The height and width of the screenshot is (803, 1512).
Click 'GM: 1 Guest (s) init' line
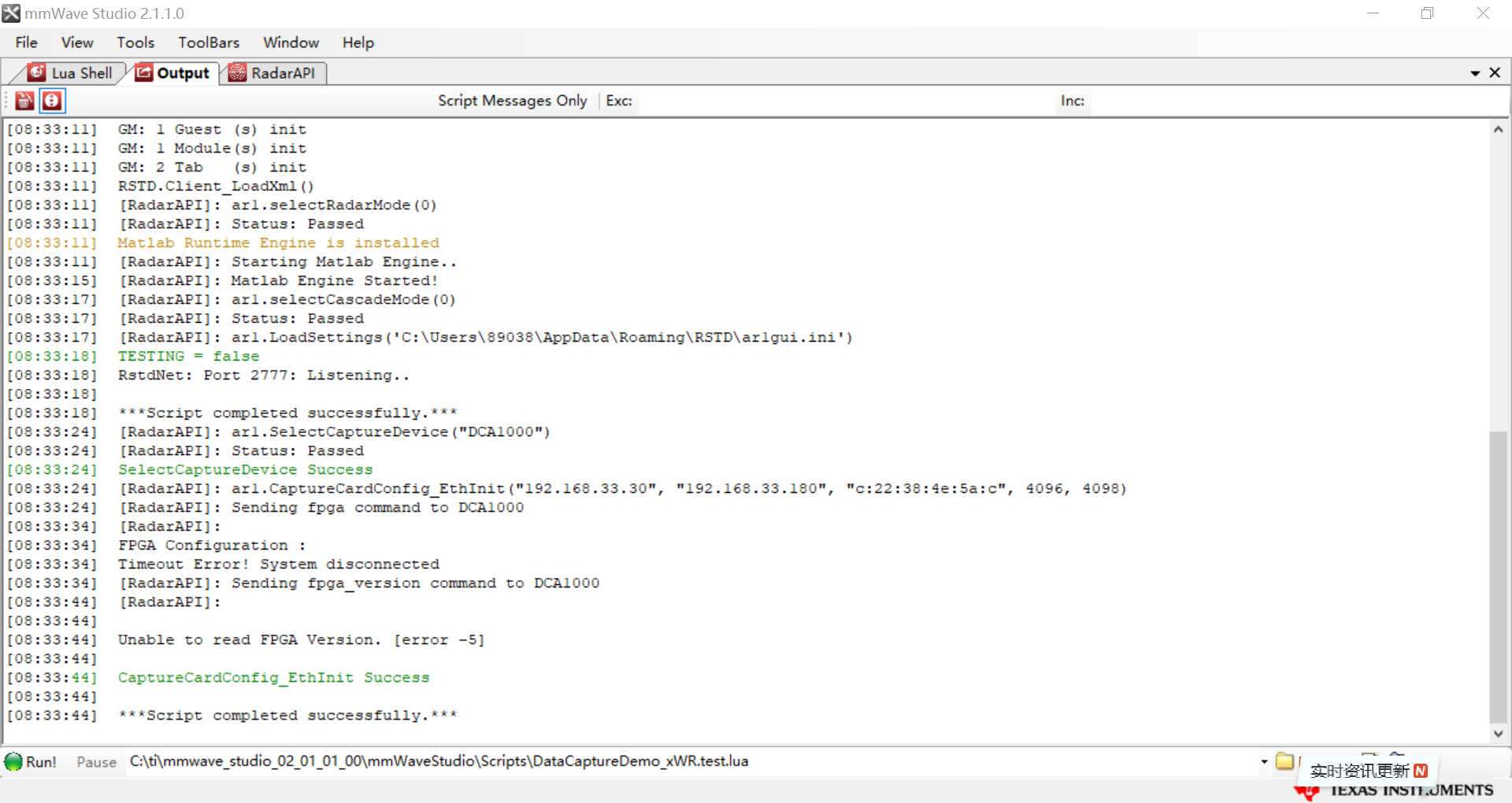[x=212, y=130]
